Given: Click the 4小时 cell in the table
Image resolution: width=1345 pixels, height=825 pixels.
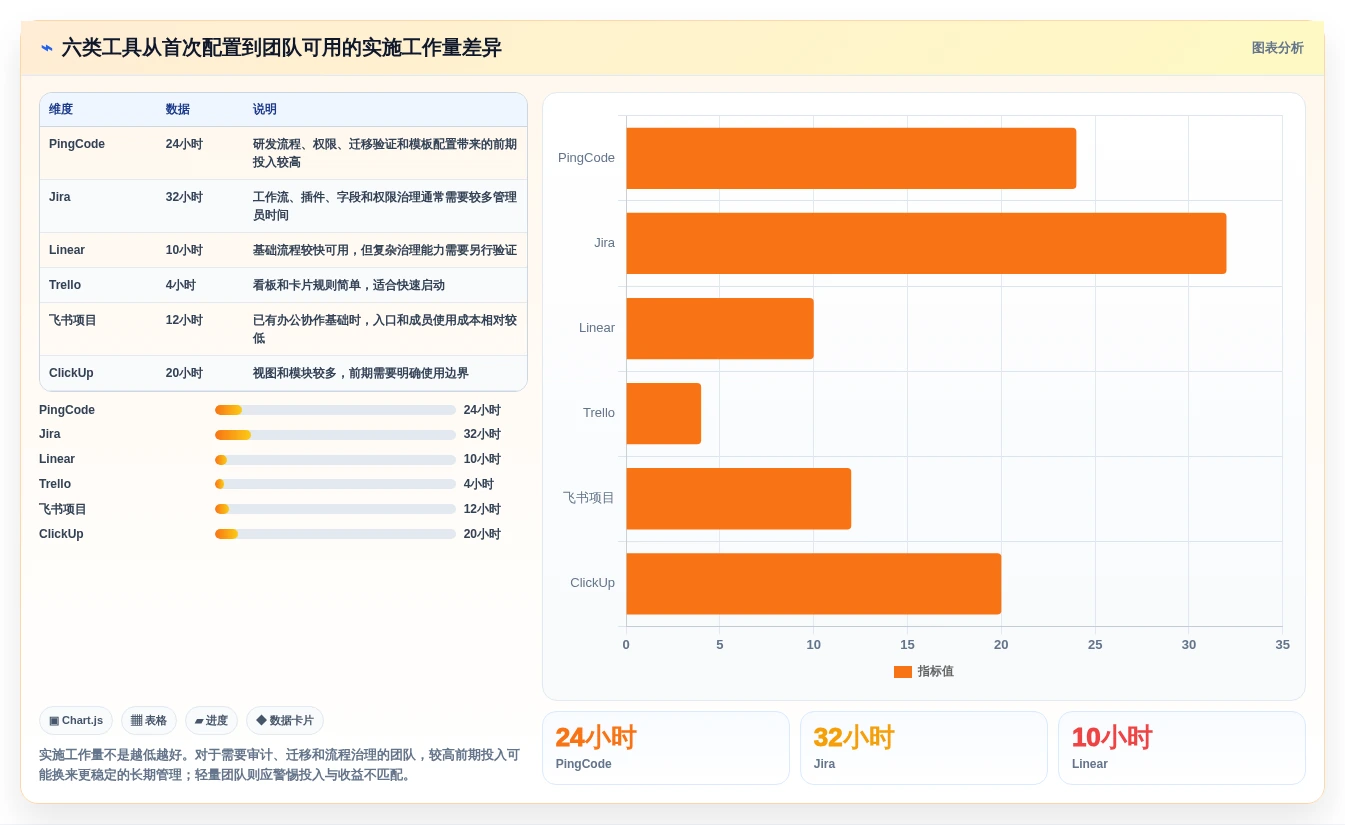Looking at the screenshot, I should [181, 285].
